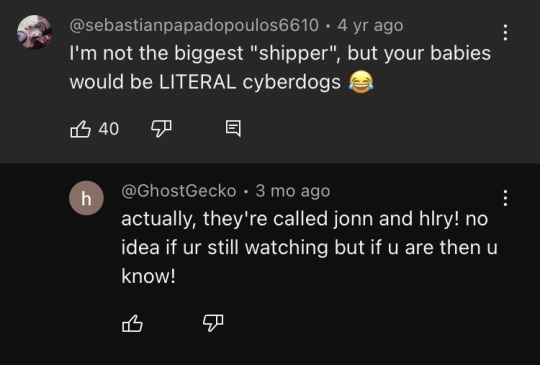Screen dimensions: 540x365
Task: Click the crying-laughing emoji after cyberdogs
Action: [361, 83]
